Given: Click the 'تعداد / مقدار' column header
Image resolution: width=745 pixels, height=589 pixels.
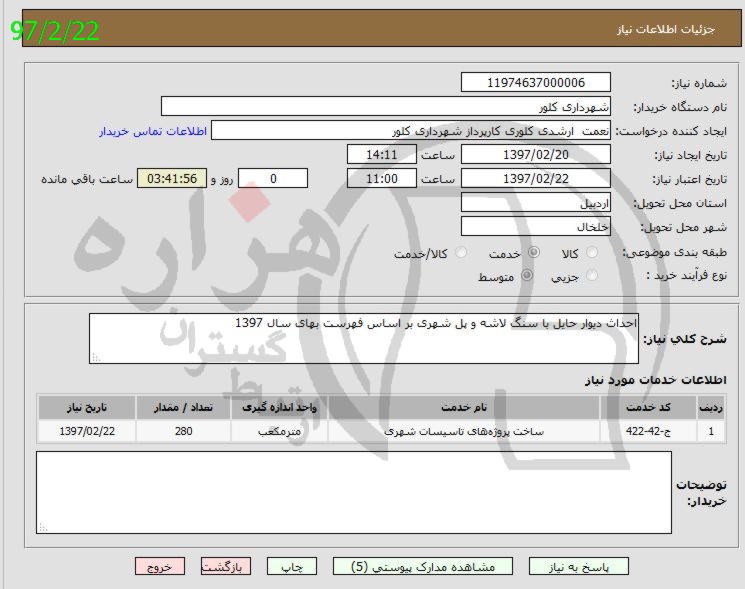Looking at the screenshot, I should tap(183, 408).
